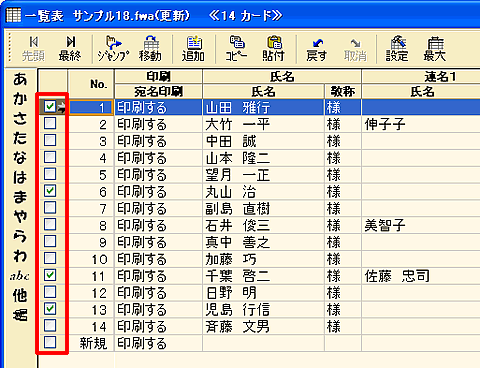Click the list table icon in title bar

pyautogui.click(x=14, y=15)
